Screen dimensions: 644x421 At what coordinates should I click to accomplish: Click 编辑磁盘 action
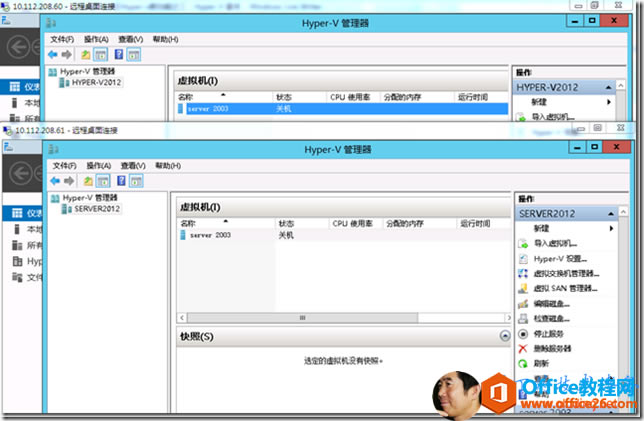pos(544,304)
